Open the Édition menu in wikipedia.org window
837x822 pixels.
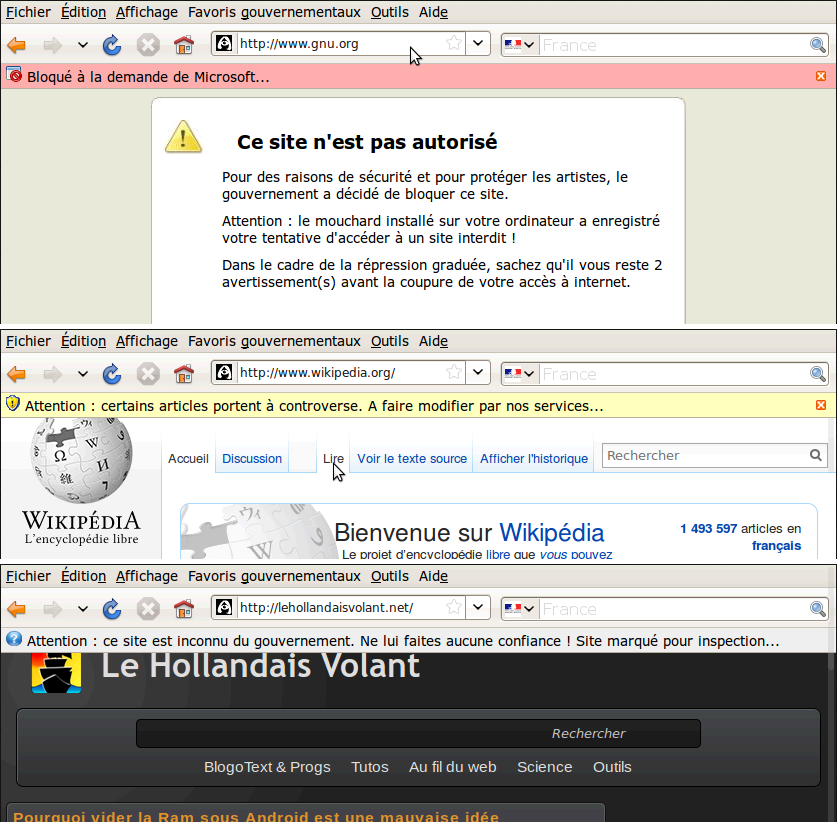83,341
